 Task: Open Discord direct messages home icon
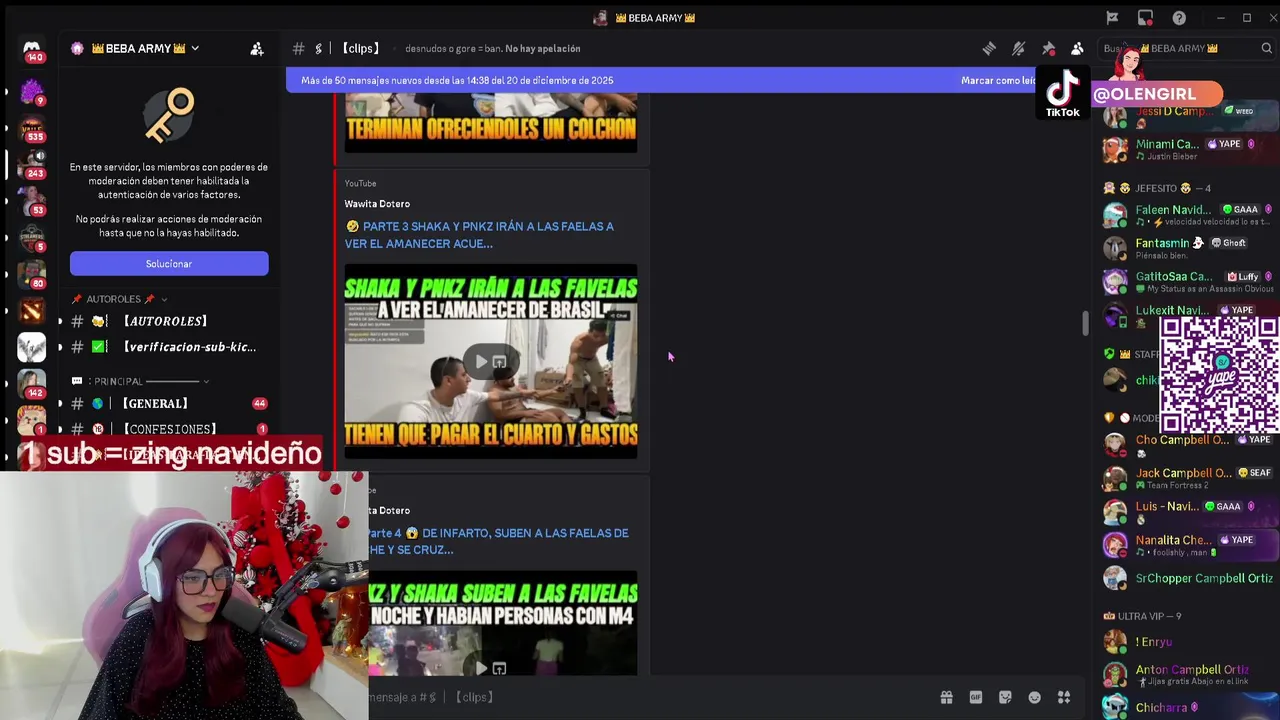pos(32,51)
